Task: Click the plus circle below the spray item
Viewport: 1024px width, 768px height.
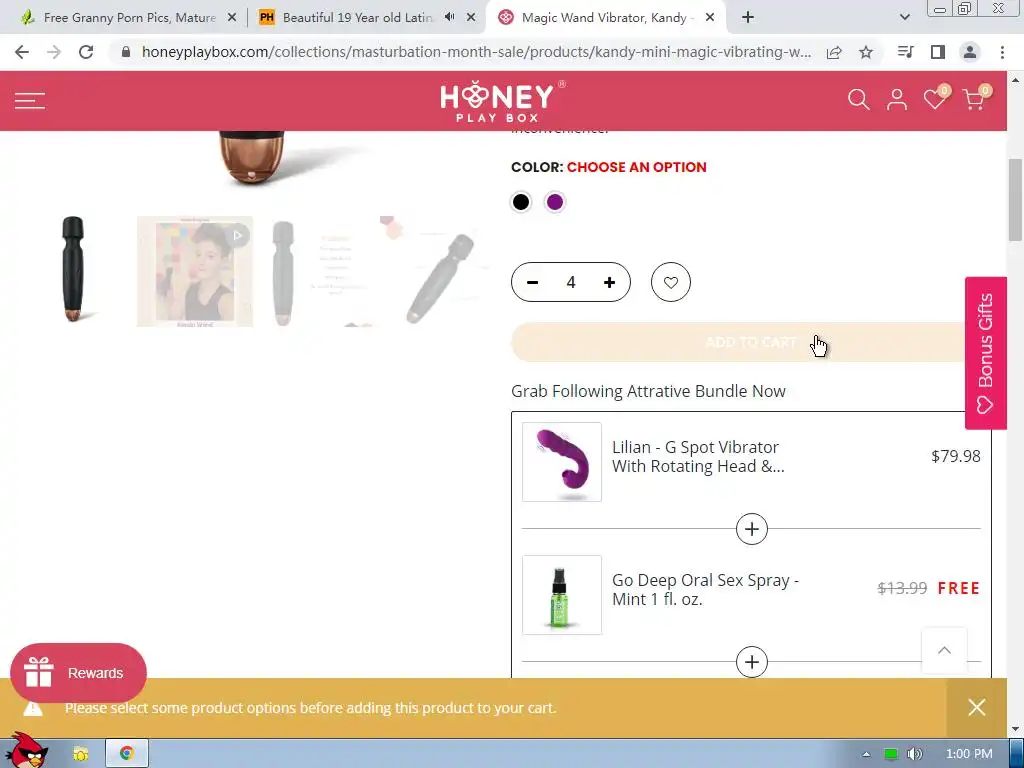Action: pos(752,662)
